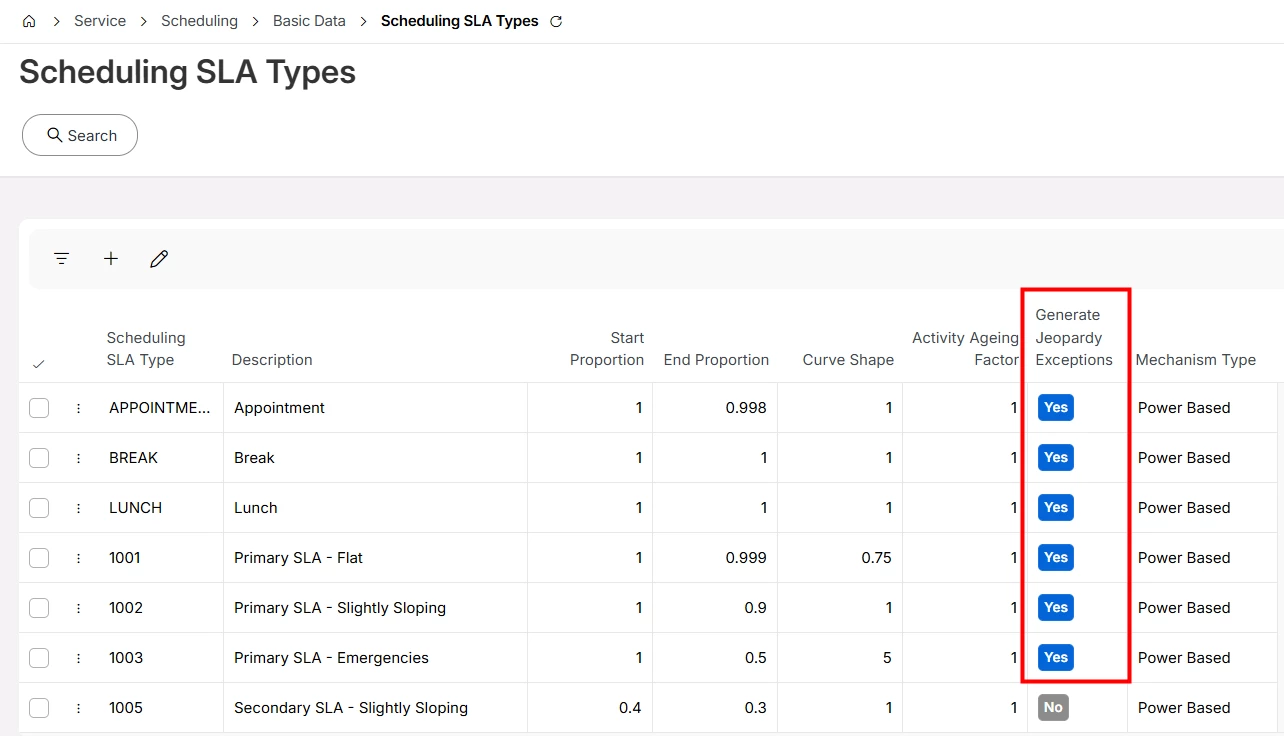Select the checkbox for 1001 row
Screen dimensions: 1284x736
pyautogui.click(x=39, y=558)
